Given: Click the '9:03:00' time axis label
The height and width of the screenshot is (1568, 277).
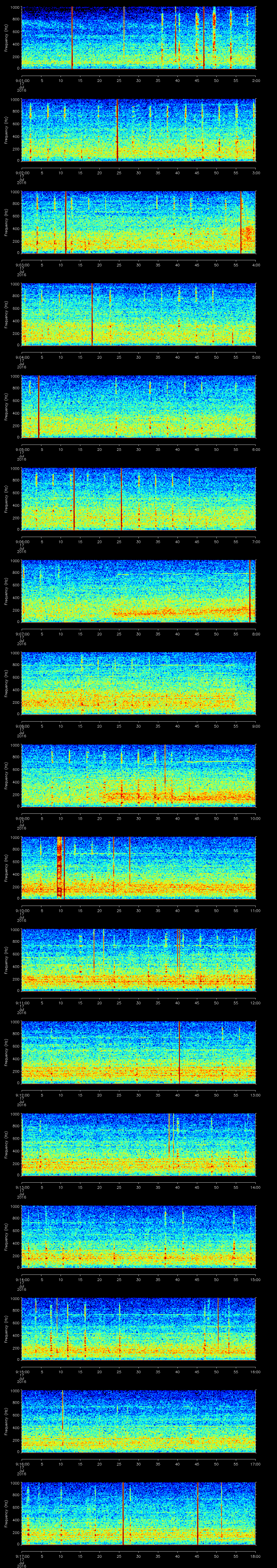Looking at the screenshot, I should 22,265.
